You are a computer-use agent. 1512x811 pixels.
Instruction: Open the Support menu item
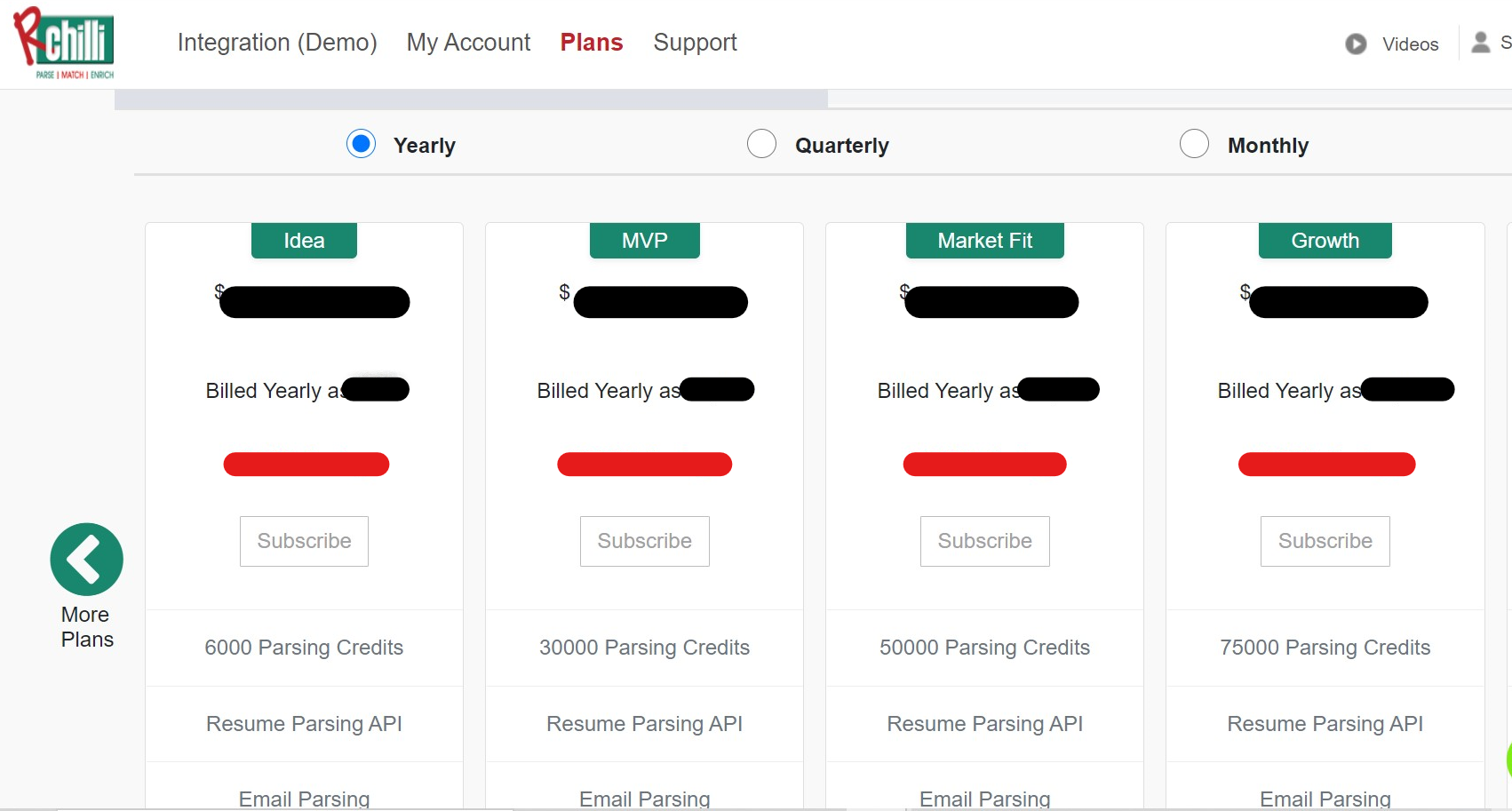(x=695, y=43)
